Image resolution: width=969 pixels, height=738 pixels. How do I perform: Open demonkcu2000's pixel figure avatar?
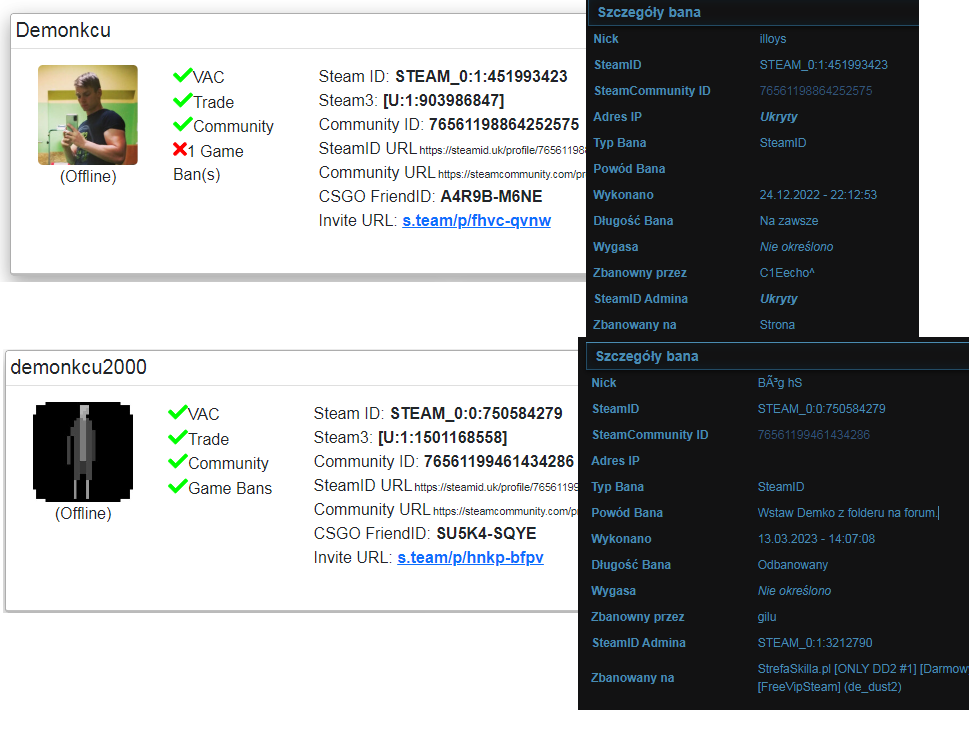[x=83, y=452]
